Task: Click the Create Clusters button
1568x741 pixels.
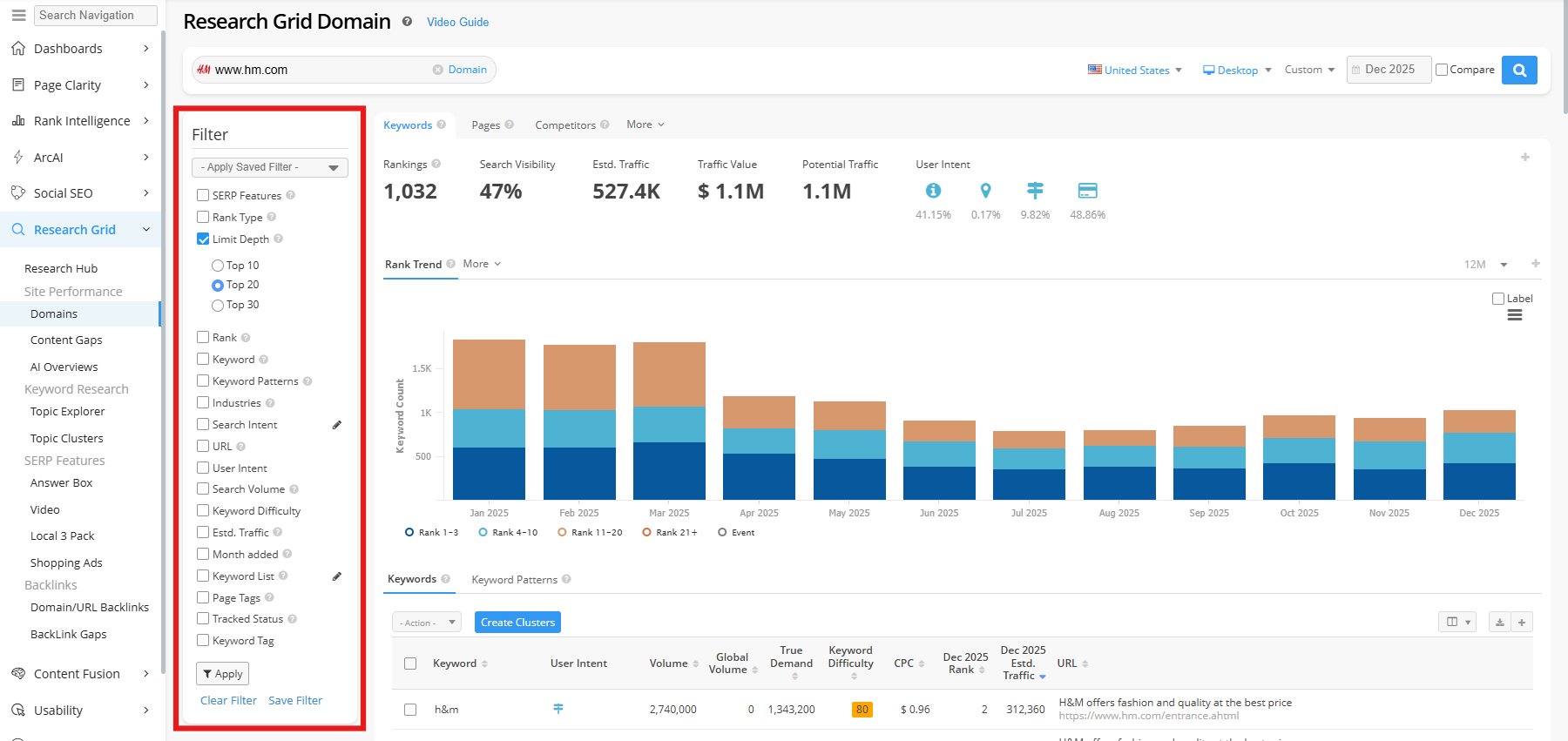Action: pyautogui.click(x=517, y=622)
